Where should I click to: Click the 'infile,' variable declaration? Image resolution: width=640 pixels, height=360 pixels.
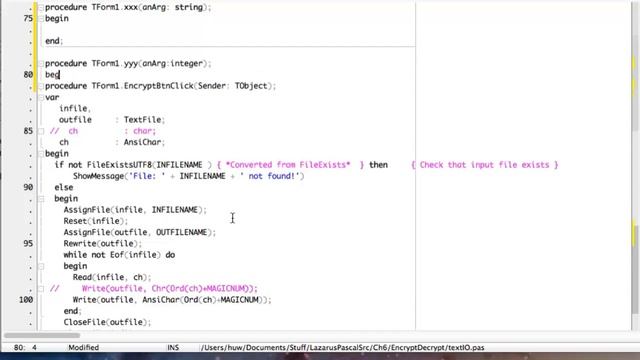(x=75, y=109)
